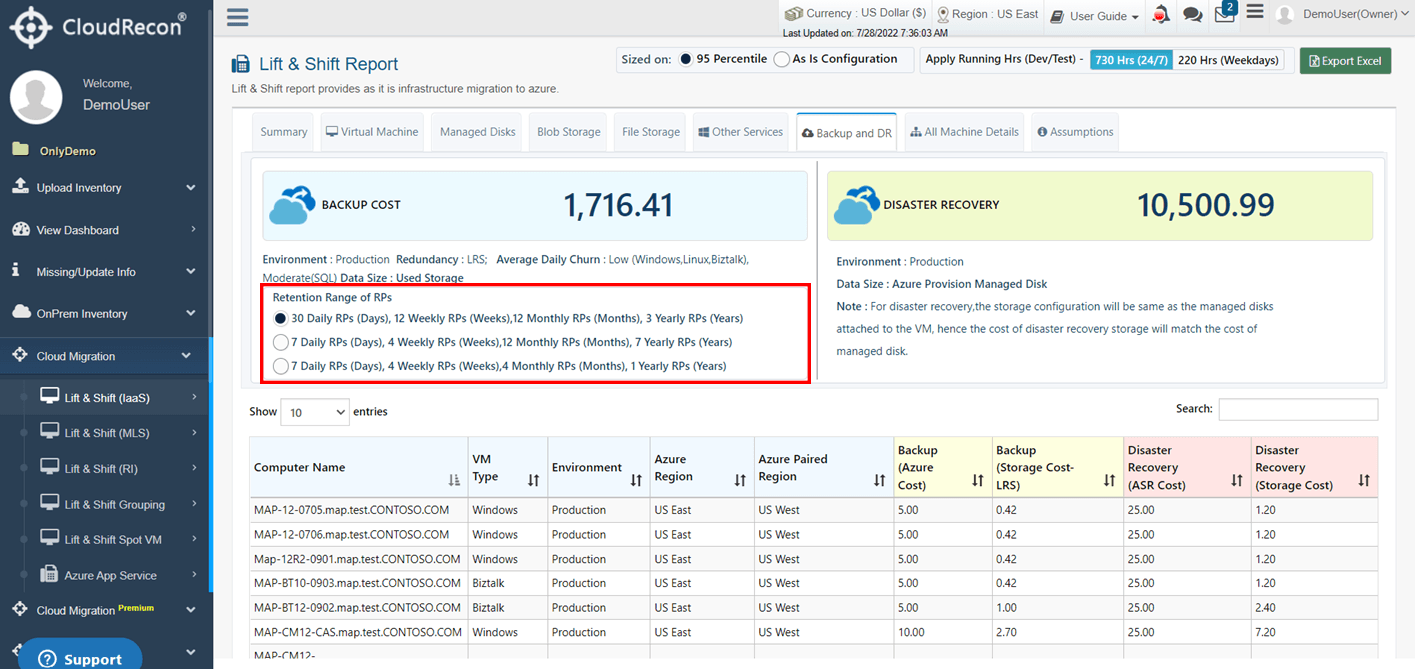1415x669 pixels.
Task: Open the entries-per-page dropdown
Action: (x=315, y=412)
